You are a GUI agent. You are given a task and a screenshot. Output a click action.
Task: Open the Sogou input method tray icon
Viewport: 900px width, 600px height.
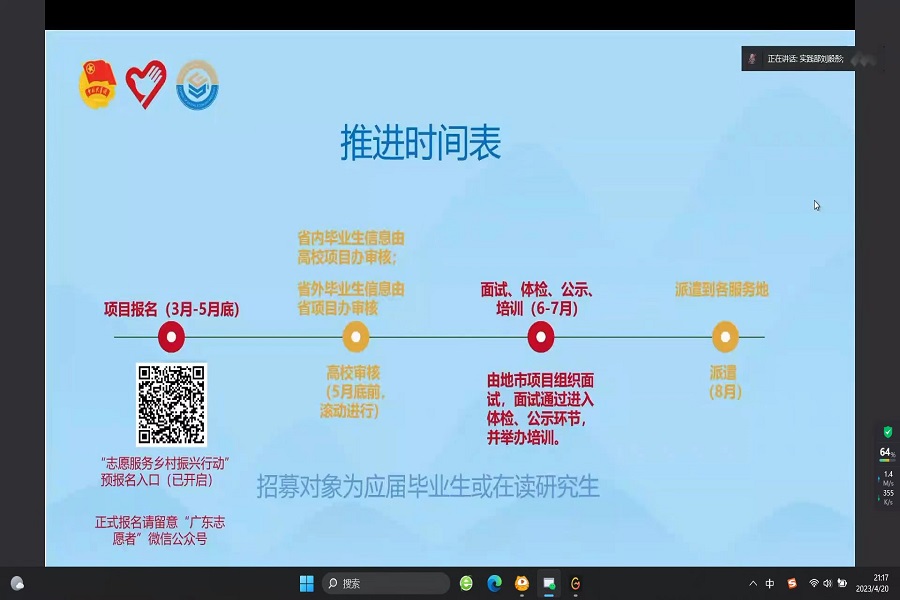792,583
